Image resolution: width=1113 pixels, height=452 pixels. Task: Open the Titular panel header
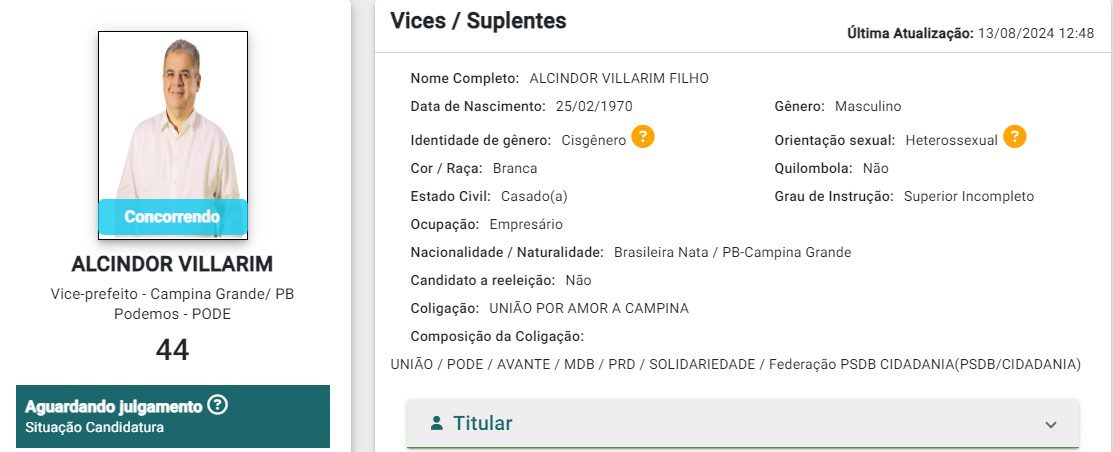[x=742, y=423]
